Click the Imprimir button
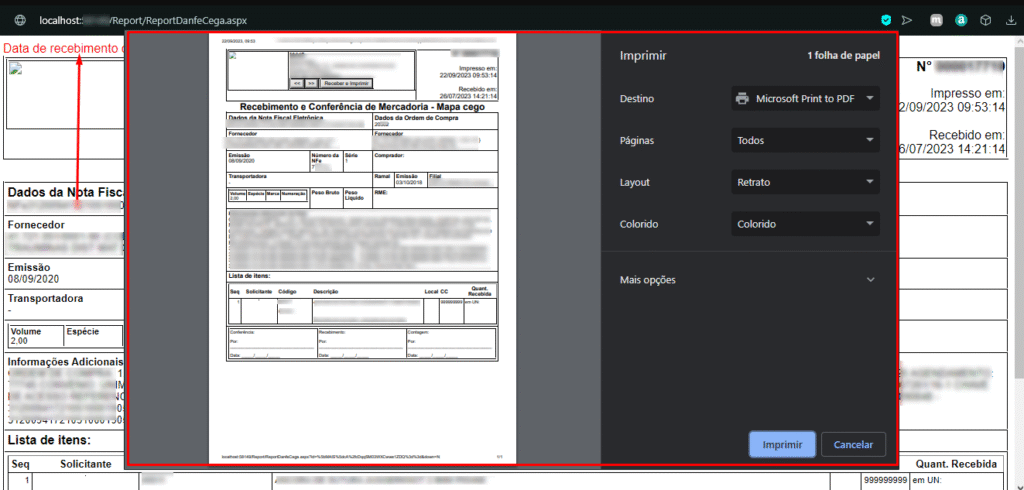Image resolution: width=1024 pixels, height=490 pixels. 782,444
